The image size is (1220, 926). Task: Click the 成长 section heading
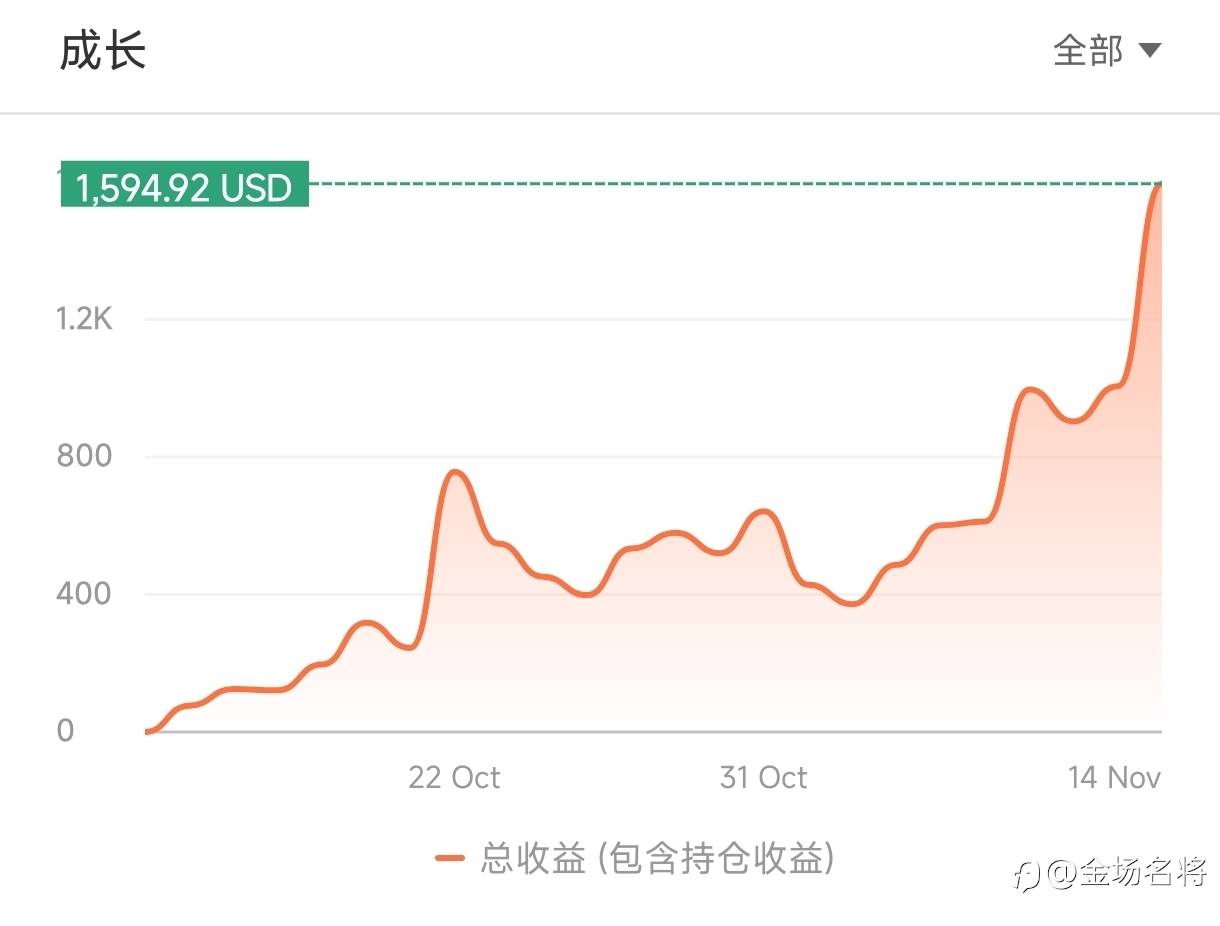point(103,51)
